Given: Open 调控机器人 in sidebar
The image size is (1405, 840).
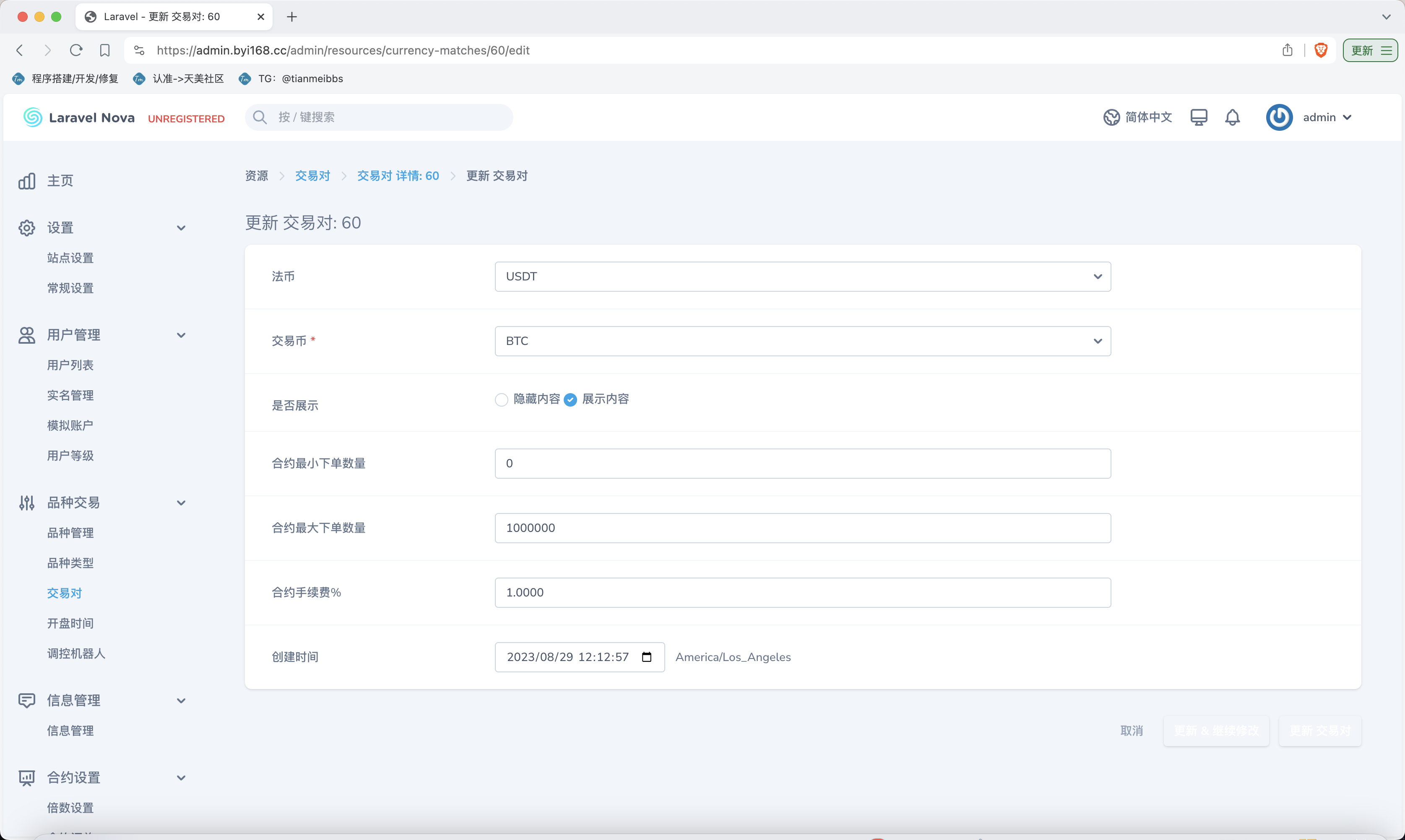Looking at the screenshot, I should (76, 653).
